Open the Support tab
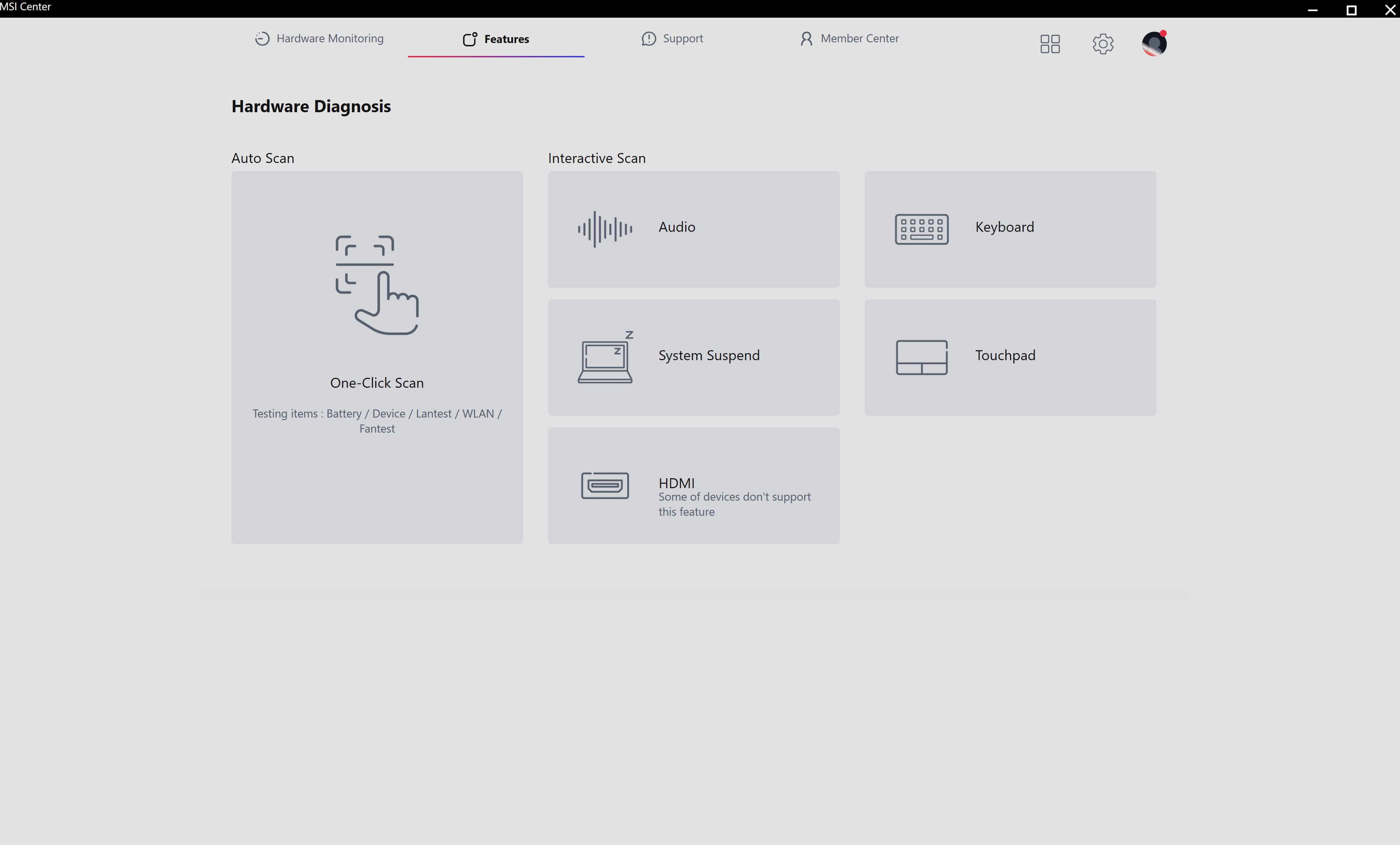1400x845 pixels. click(672, 39)
